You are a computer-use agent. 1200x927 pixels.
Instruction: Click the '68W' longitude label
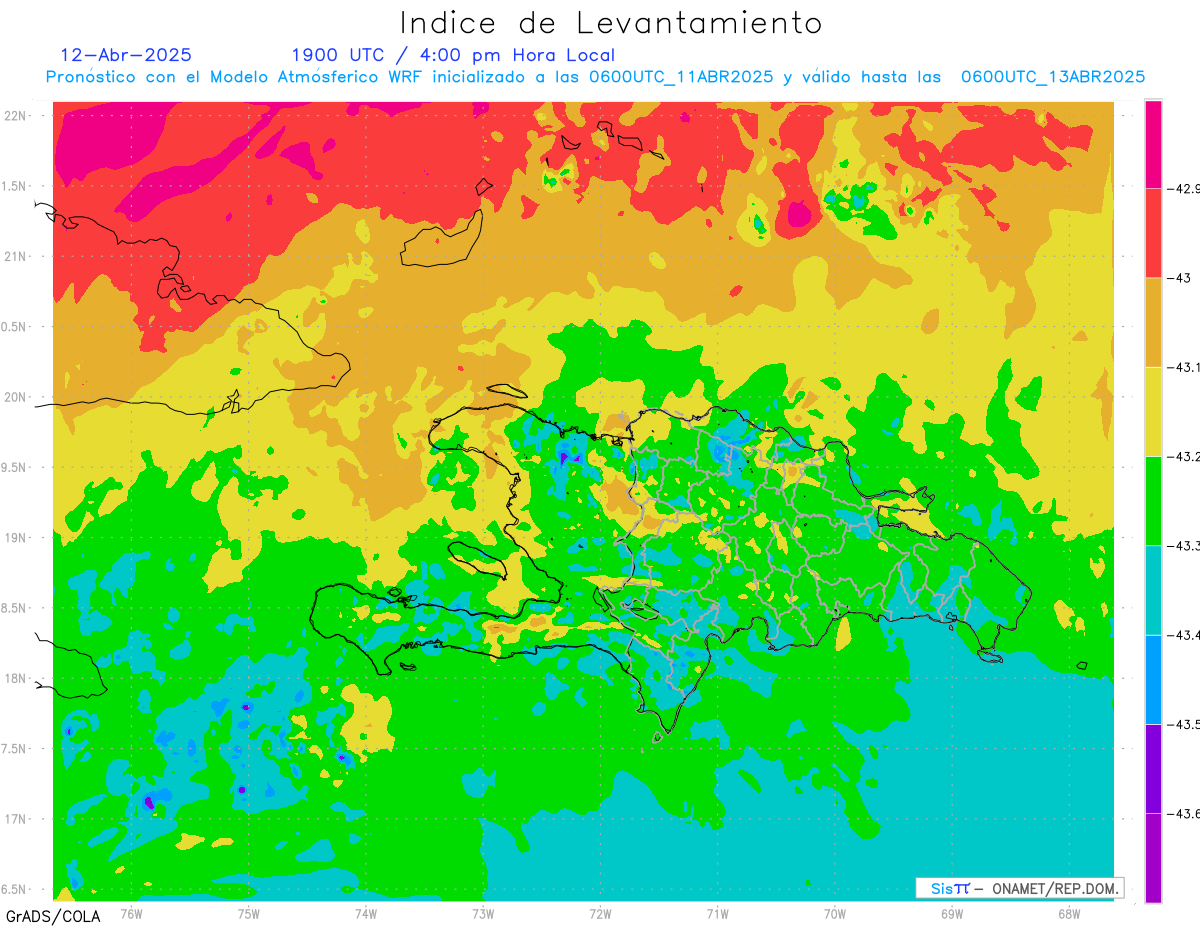pos(1069,913)
